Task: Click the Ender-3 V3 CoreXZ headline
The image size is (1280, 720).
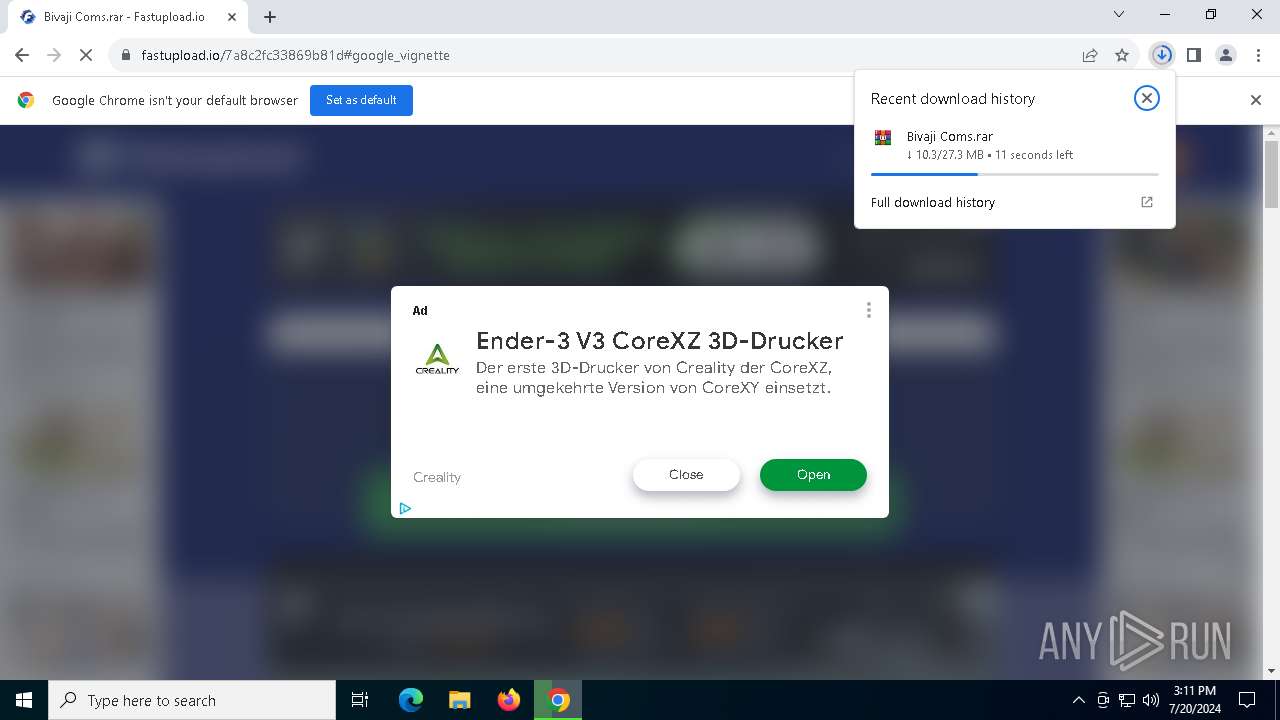Action: tap(660, 340)
